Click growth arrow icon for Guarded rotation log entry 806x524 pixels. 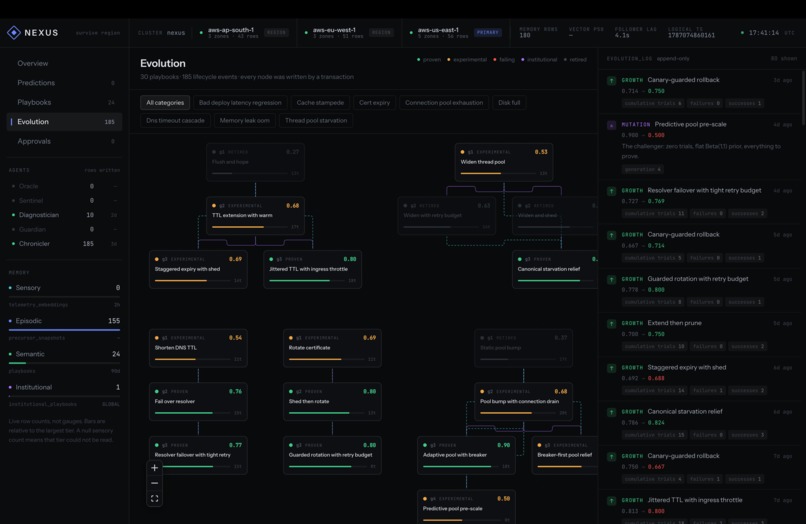pos(612,280)
